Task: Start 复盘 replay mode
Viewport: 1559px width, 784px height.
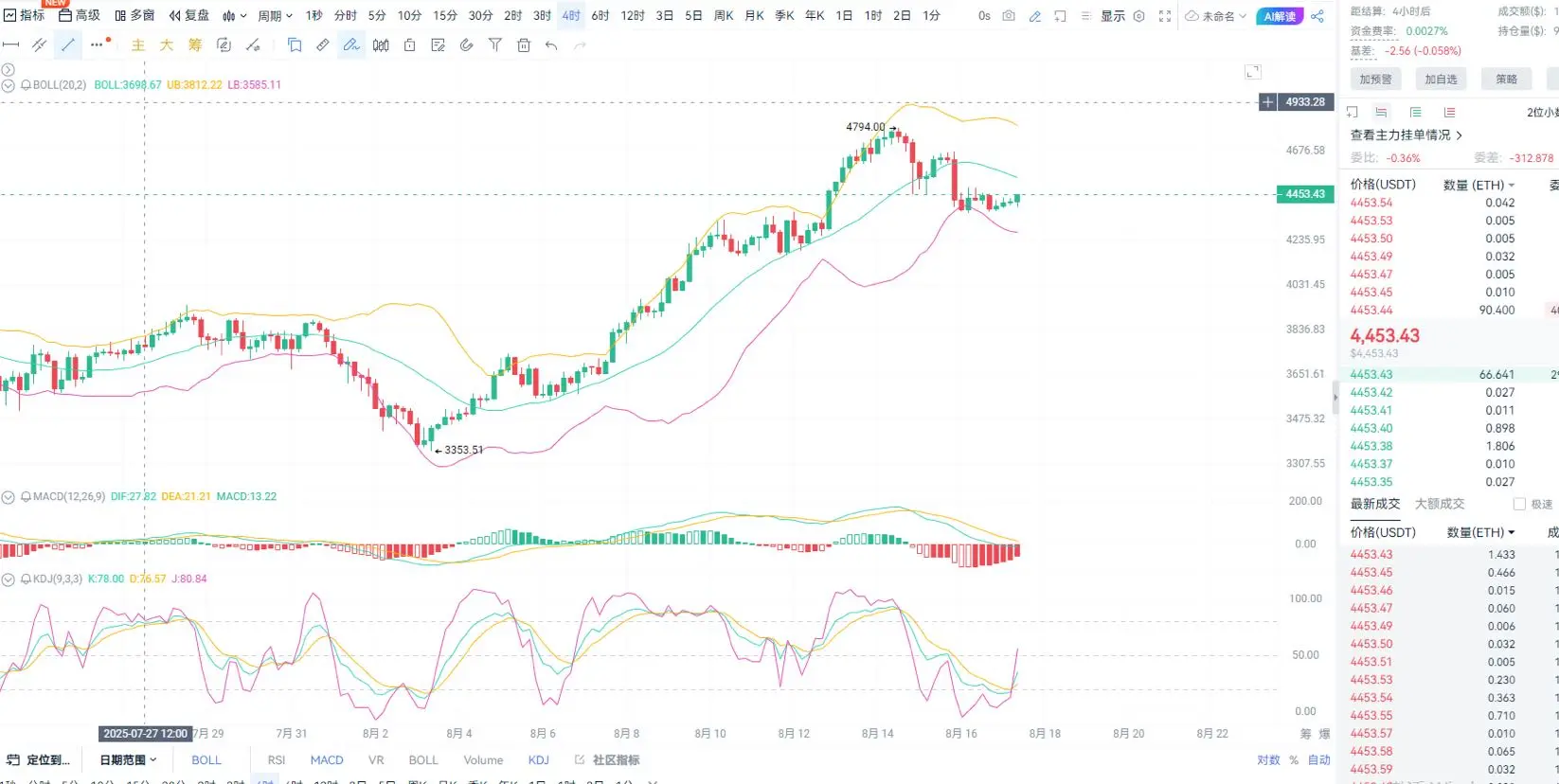Action: point(189,15)
